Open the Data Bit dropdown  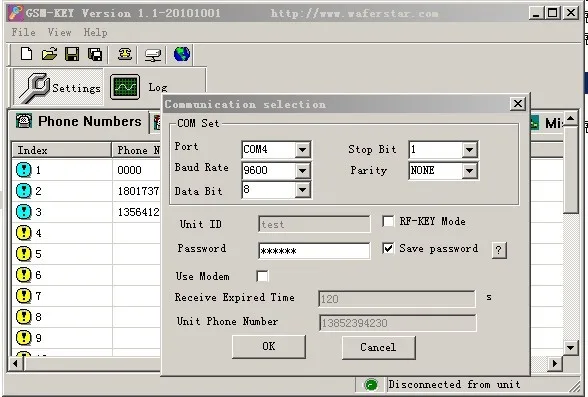302,190
